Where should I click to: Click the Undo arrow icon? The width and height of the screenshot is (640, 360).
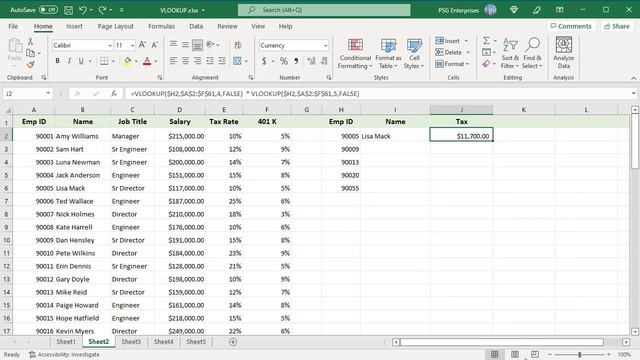(x=83, y=10)
